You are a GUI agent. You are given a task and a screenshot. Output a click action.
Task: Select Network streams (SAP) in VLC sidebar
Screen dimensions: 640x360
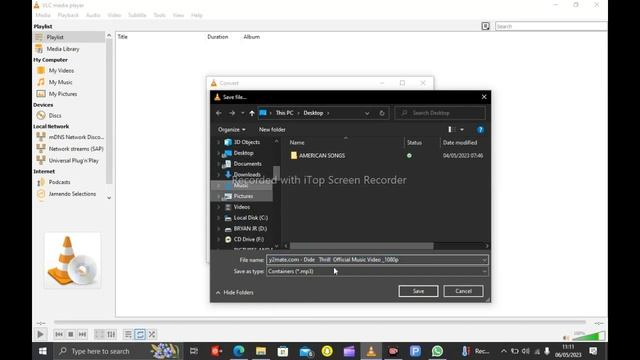[x=76, y=149]
